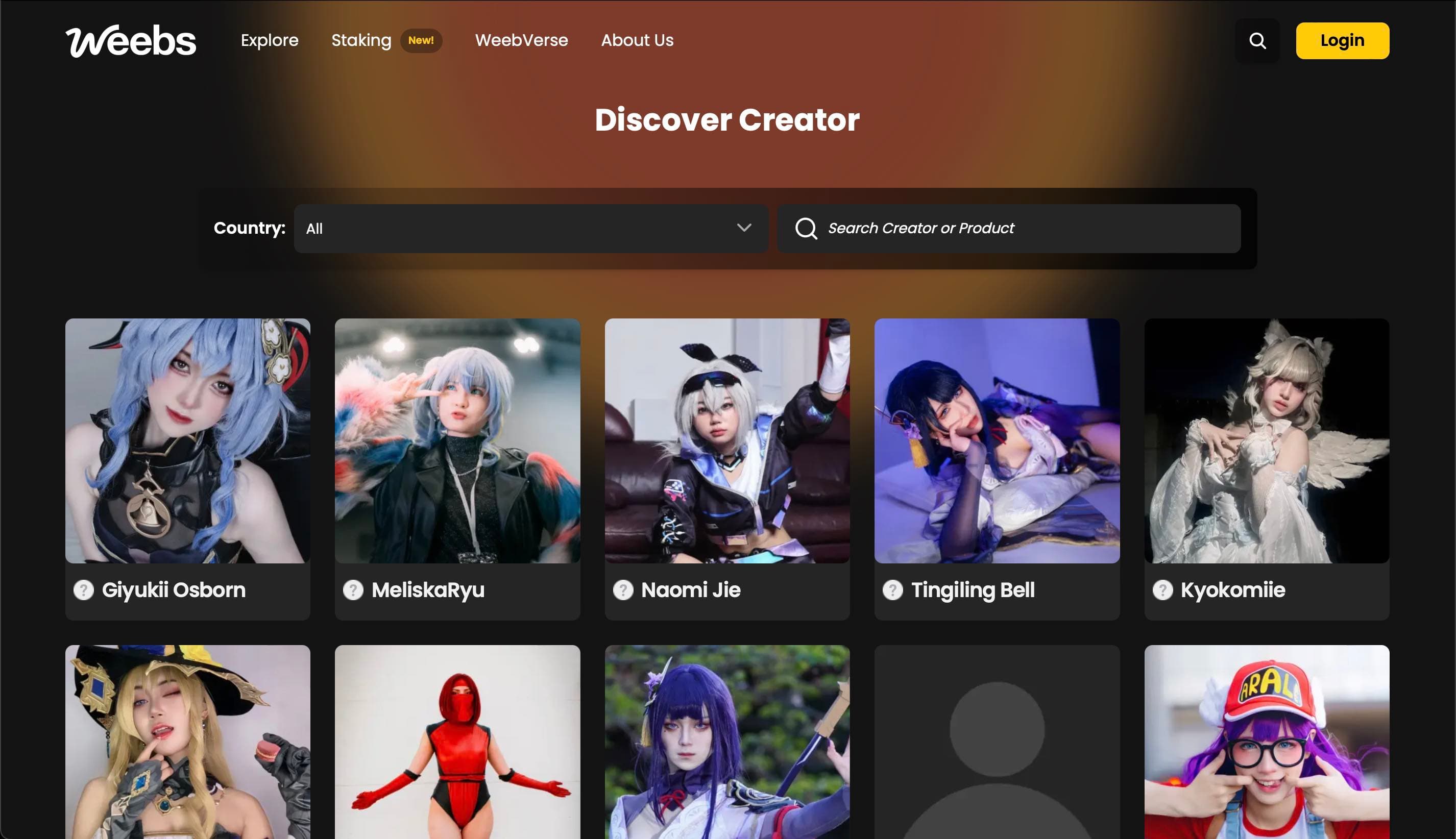Click the question badge beside Kyokomiie
1456x839 pixels.
[x=1162, y=589]
